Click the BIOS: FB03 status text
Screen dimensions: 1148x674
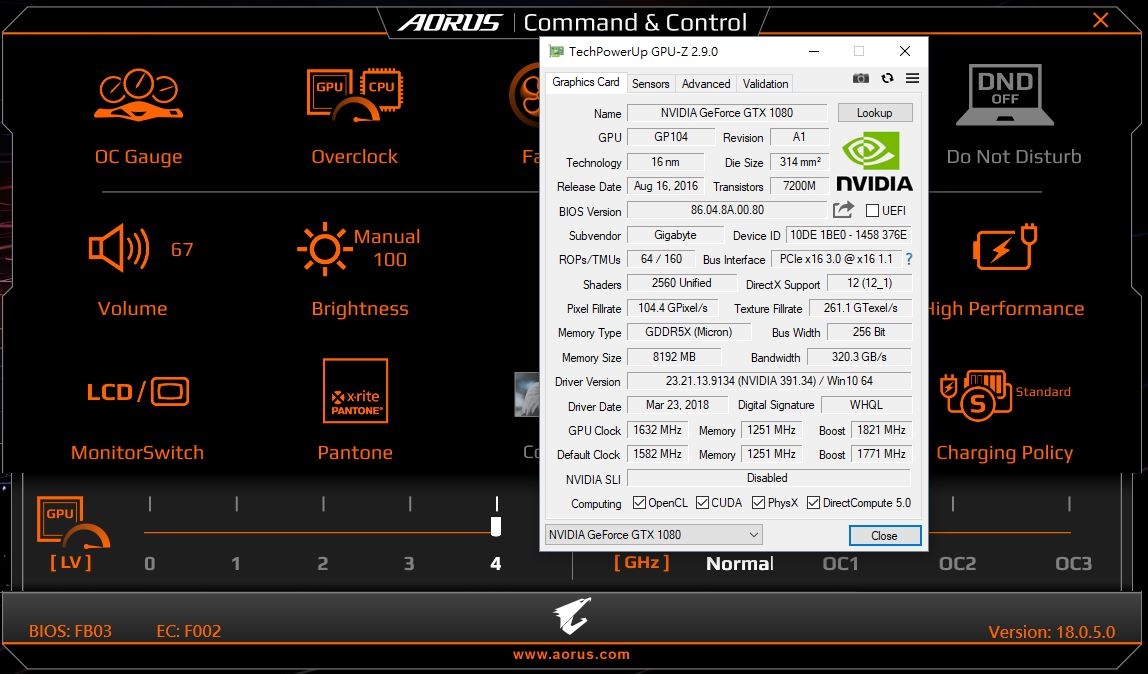70,631
